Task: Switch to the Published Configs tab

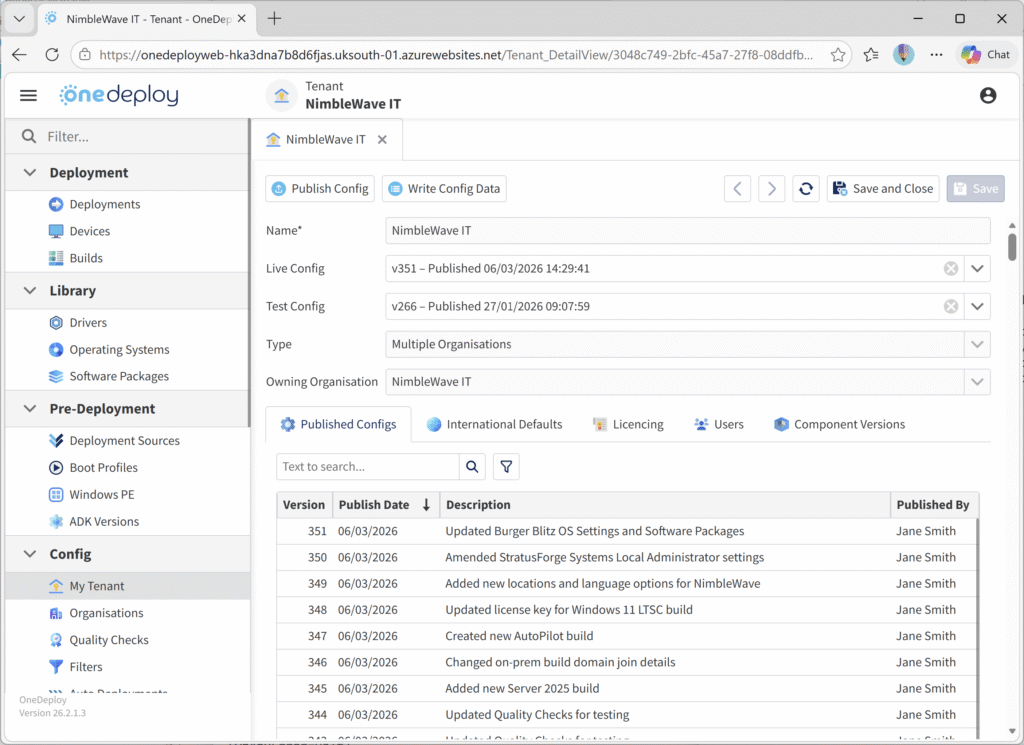Action: [x=338, y=424]
